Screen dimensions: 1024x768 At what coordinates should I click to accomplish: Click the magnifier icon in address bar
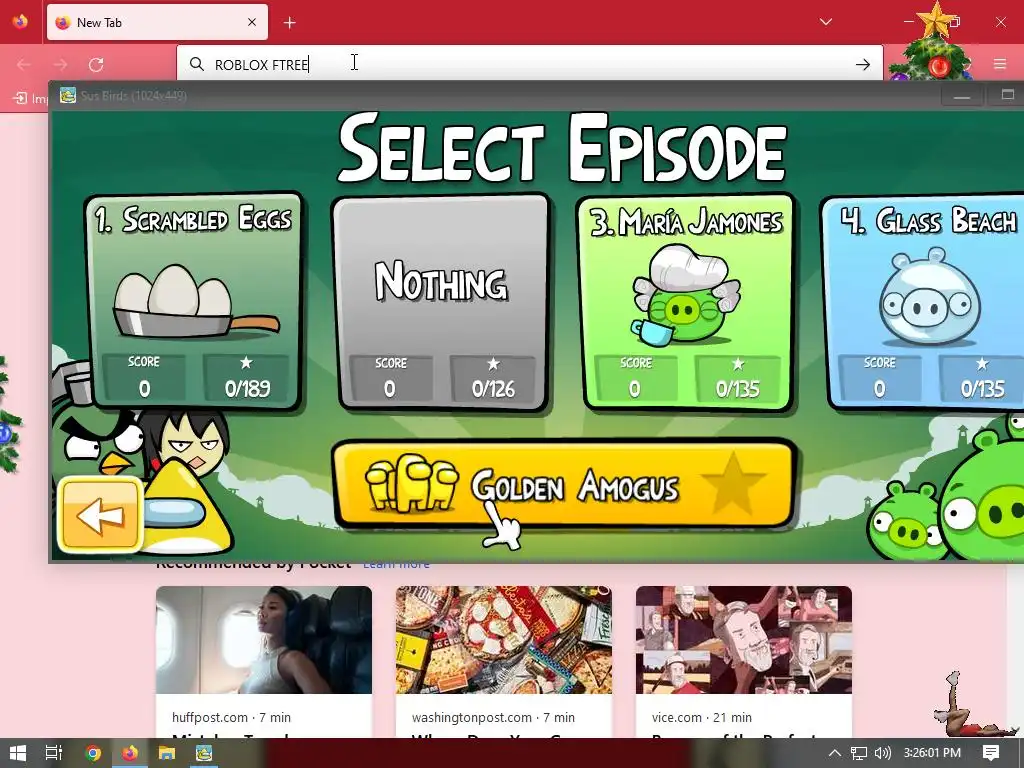tap(197, 64)
